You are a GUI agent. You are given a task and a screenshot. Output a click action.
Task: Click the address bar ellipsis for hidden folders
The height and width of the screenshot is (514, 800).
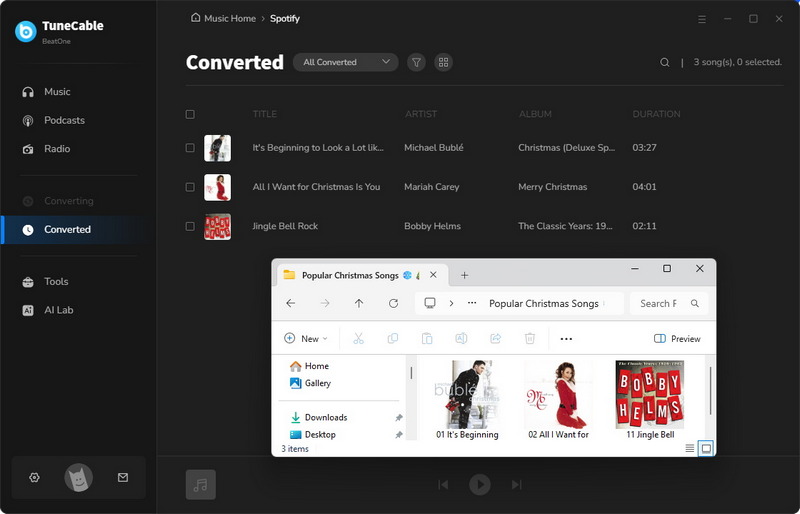(472, 303)
